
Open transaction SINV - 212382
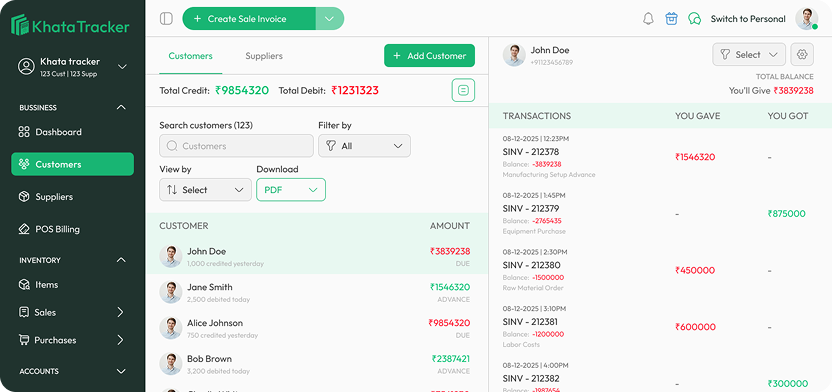coord(531,379)
